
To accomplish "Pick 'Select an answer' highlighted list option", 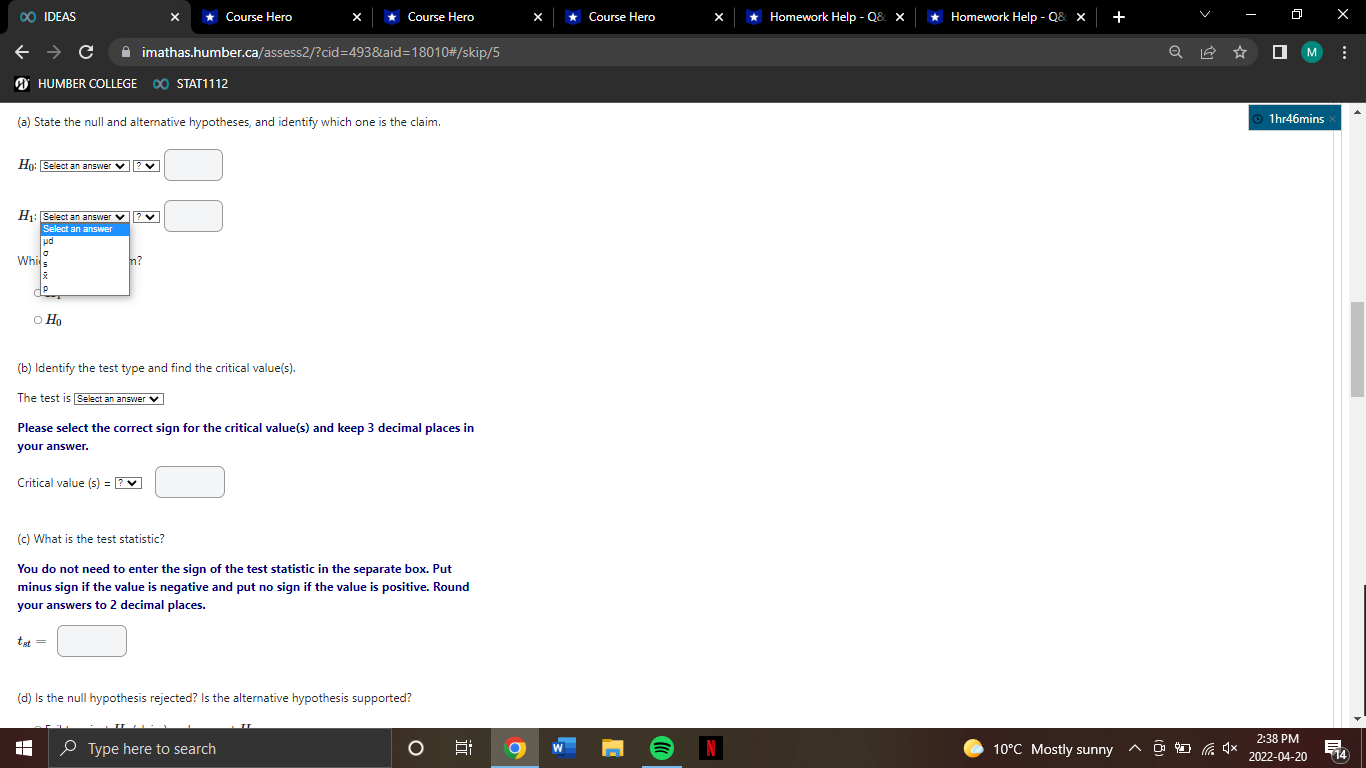I will [85, 229].
